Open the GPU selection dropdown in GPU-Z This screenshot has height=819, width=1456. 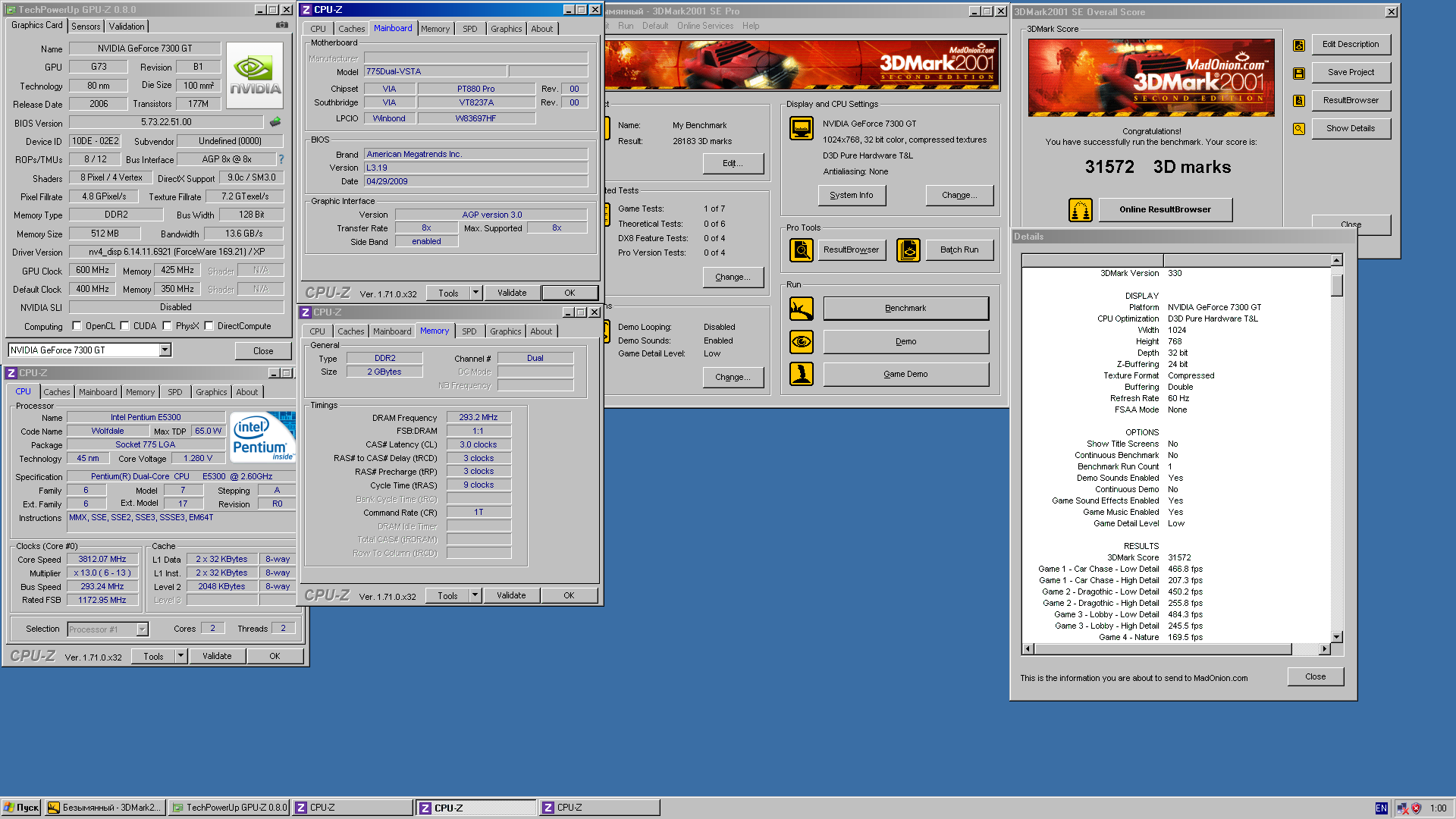coord(165,350)
